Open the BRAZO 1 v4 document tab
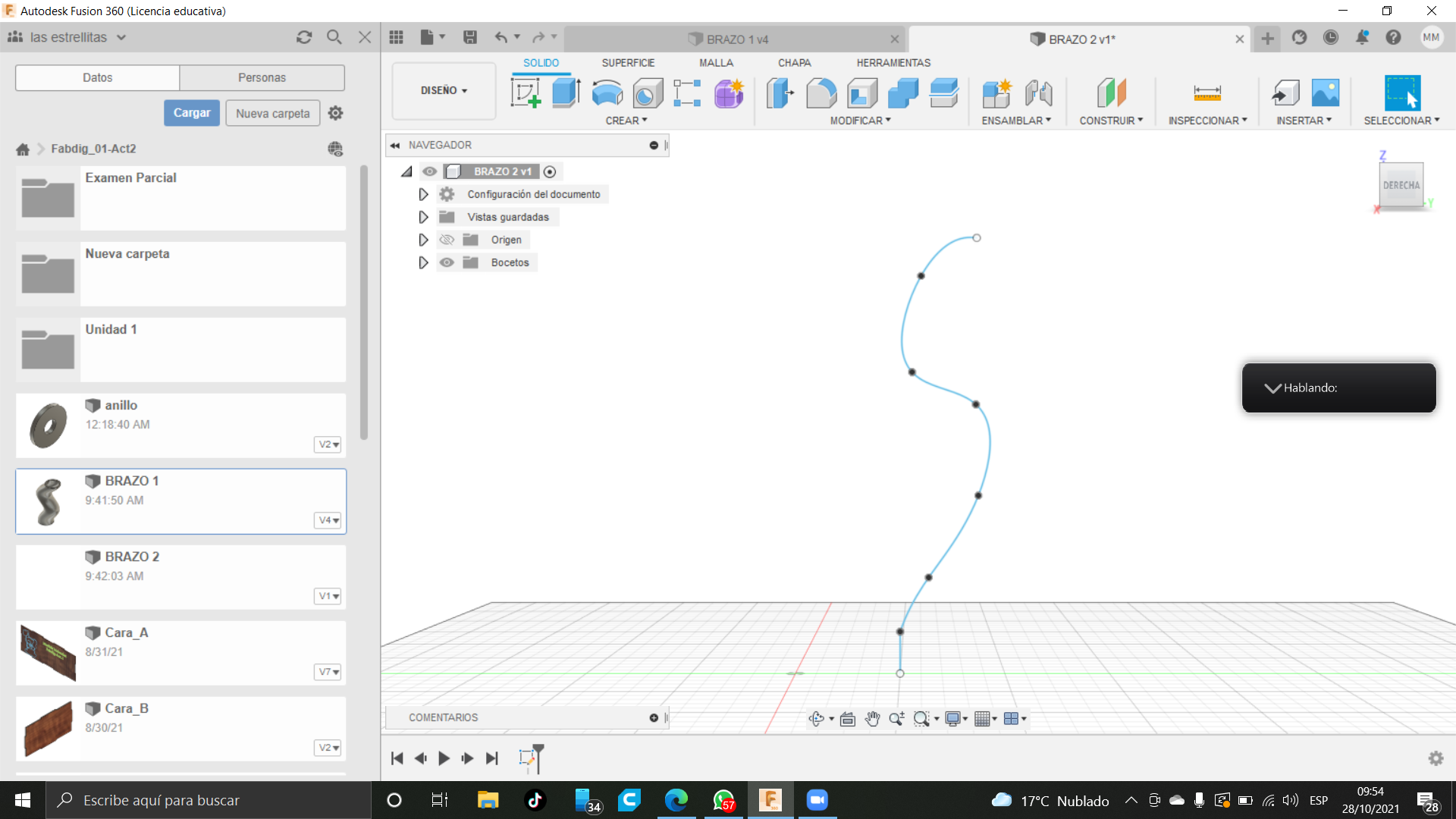 [736, 39]
